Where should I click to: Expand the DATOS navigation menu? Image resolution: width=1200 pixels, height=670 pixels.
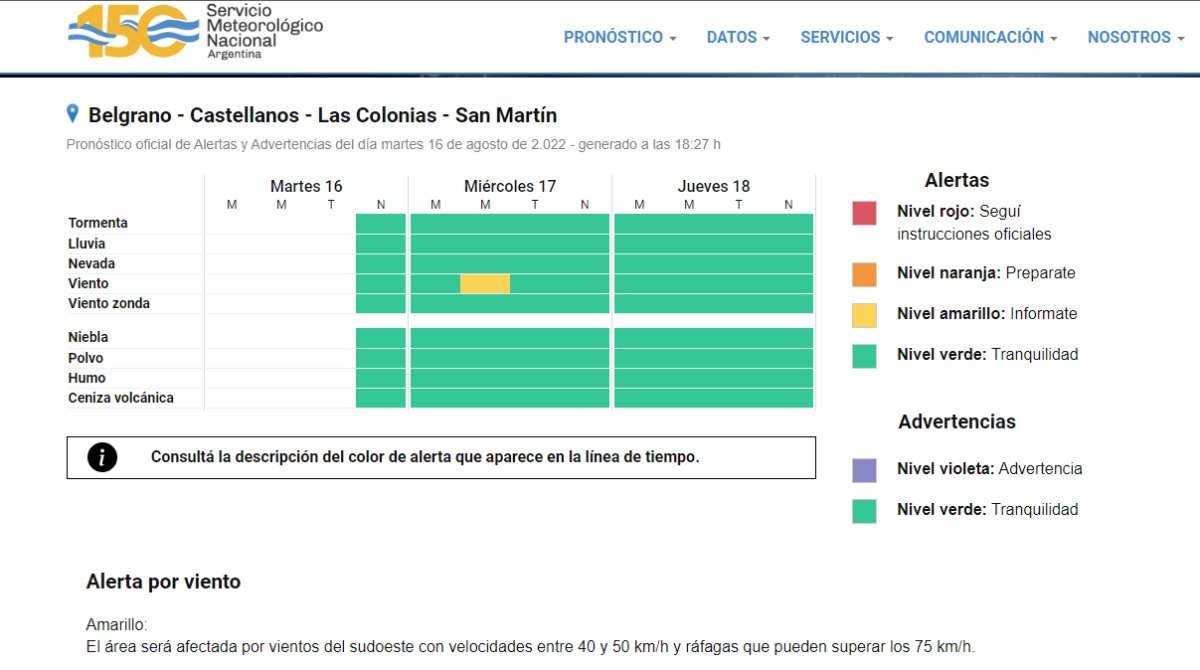[738, 37]
